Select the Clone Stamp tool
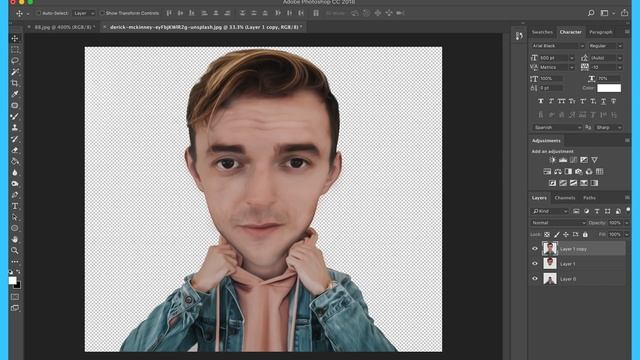Screen dimensions: 640x360 coord(15,127)
